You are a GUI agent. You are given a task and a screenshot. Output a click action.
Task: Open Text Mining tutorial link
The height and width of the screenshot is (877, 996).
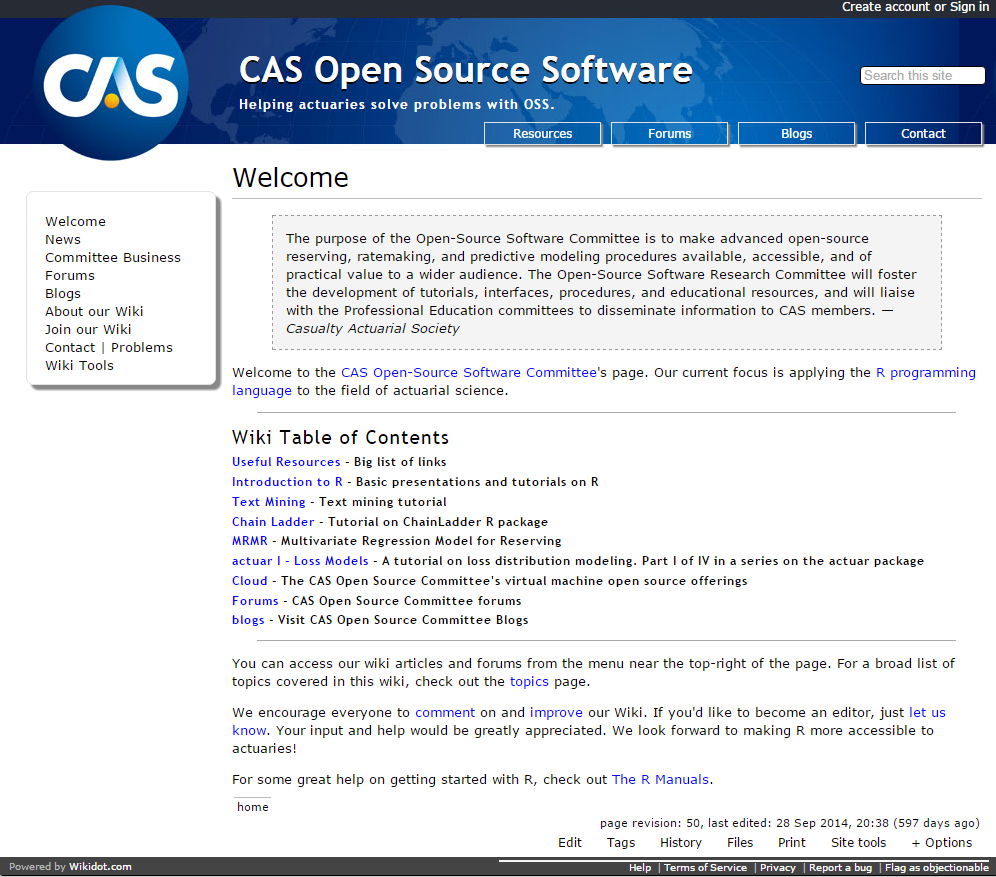point(269,502)
